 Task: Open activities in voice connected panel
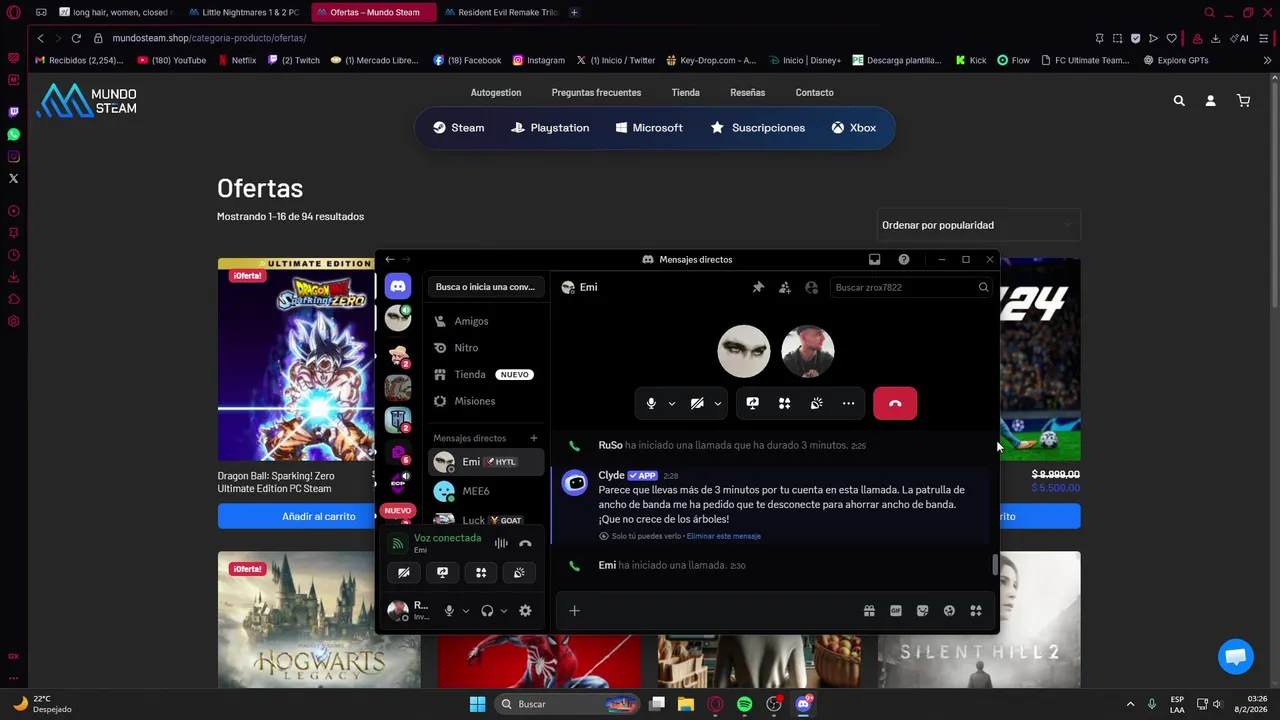(x=481, y=572)
